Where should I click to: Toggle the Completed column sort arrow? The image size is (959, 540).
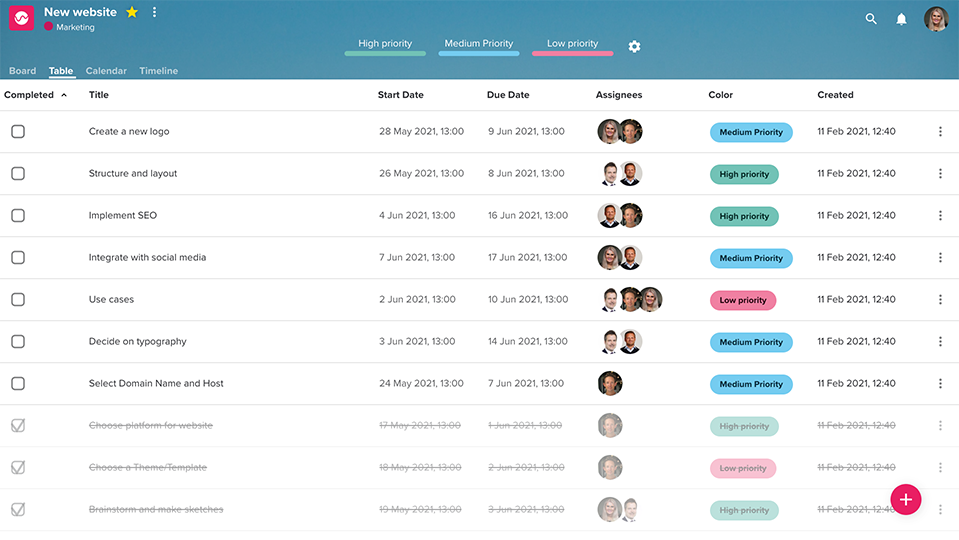coord(64,95)
